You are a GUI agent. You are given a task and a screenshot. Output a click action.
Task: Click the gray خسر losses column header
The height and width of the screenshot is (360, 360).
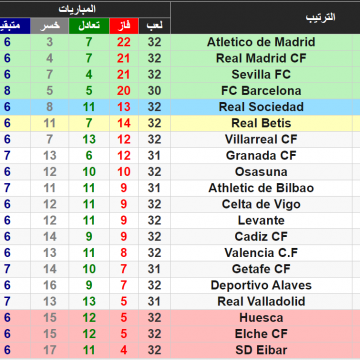point(50,26)
